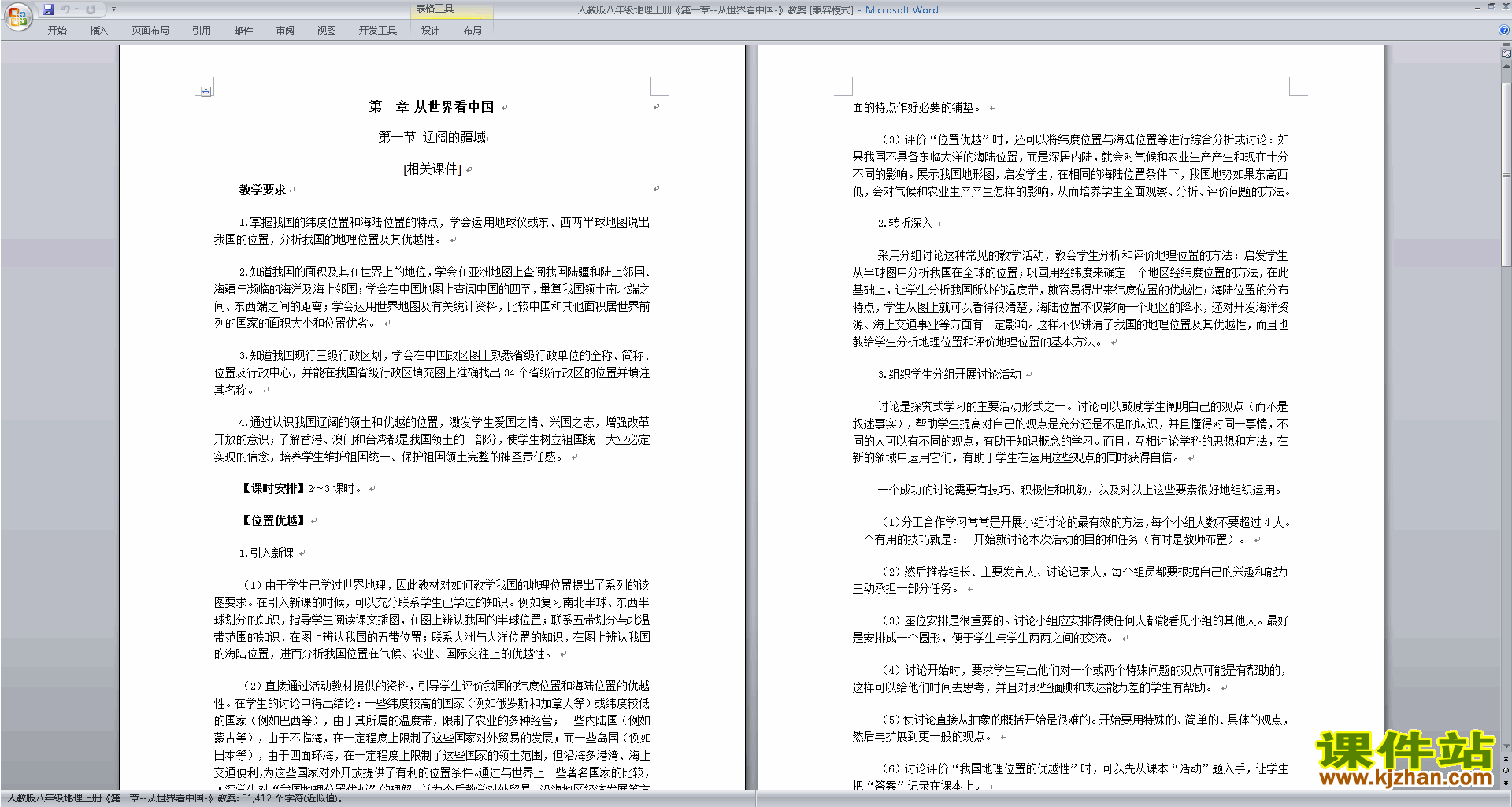Click the Undo arrow icon

(x=65, y=9)
